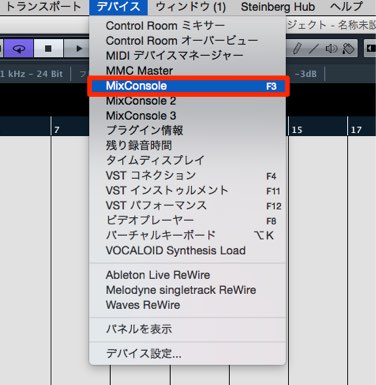Open MixConsole 3

[187, 116]
